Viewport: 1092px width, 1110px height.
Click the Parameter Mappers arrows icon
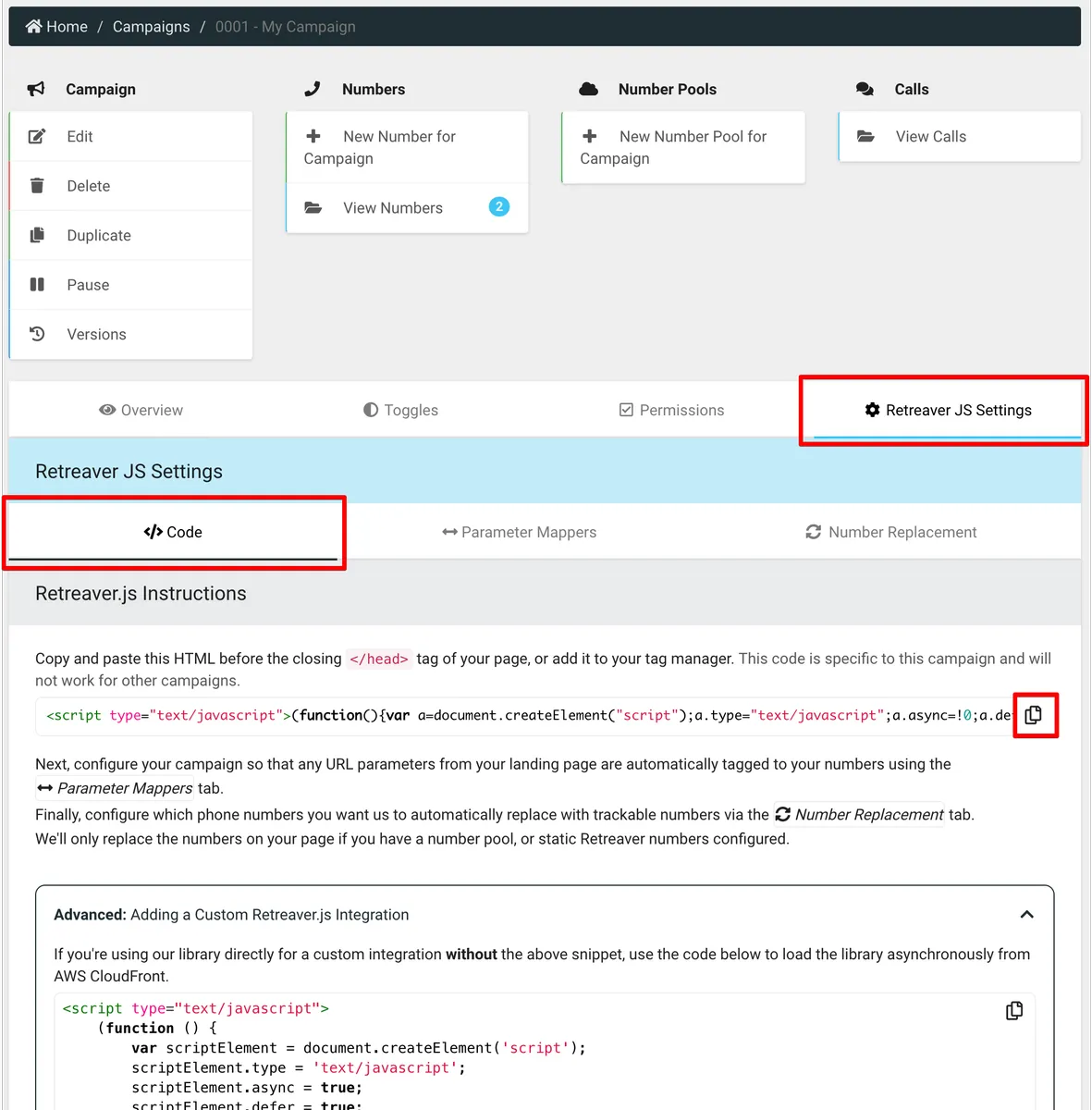tap(450, 532)
